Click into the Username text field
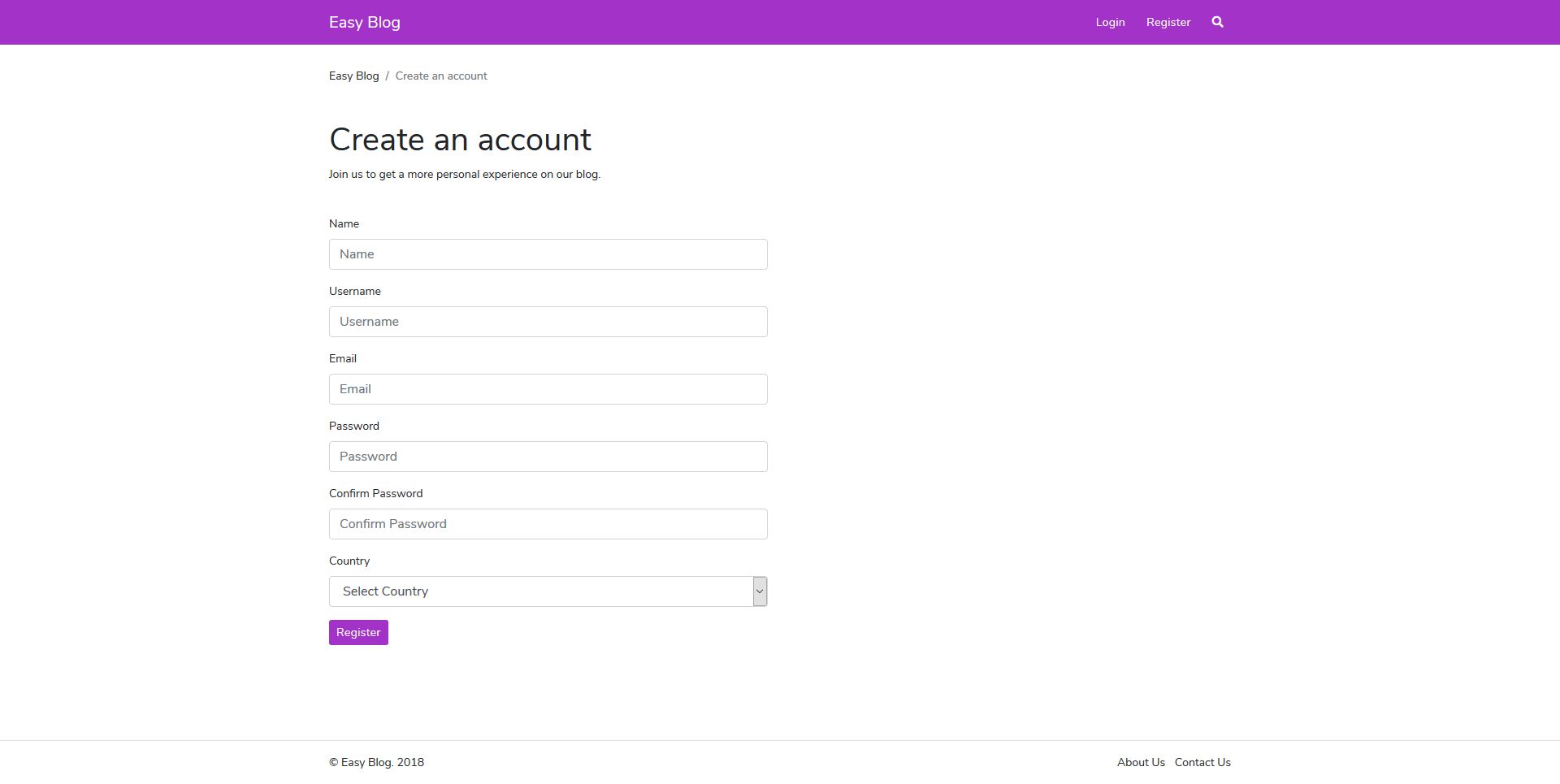 [x=548, y=322]
